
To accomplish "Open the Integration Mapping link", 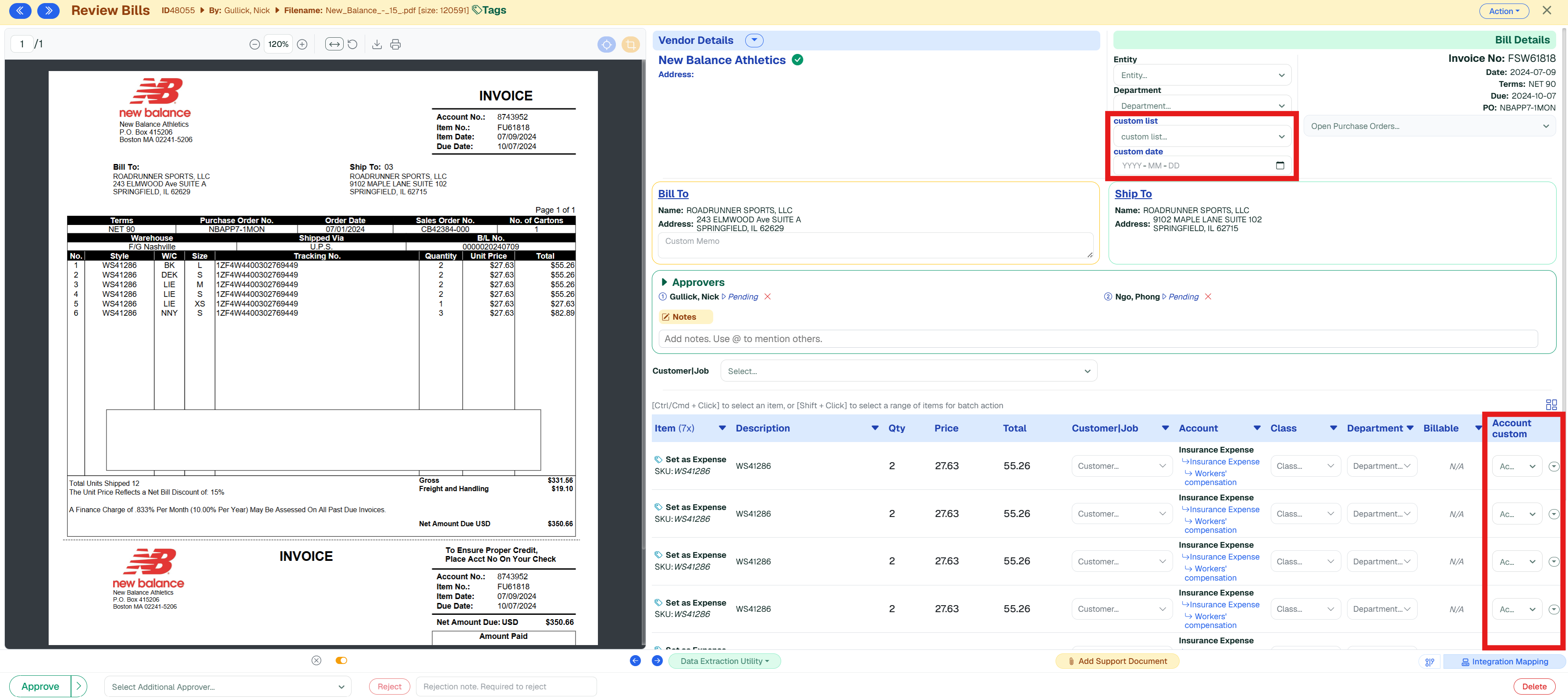I will click(x=1505, y=662).
